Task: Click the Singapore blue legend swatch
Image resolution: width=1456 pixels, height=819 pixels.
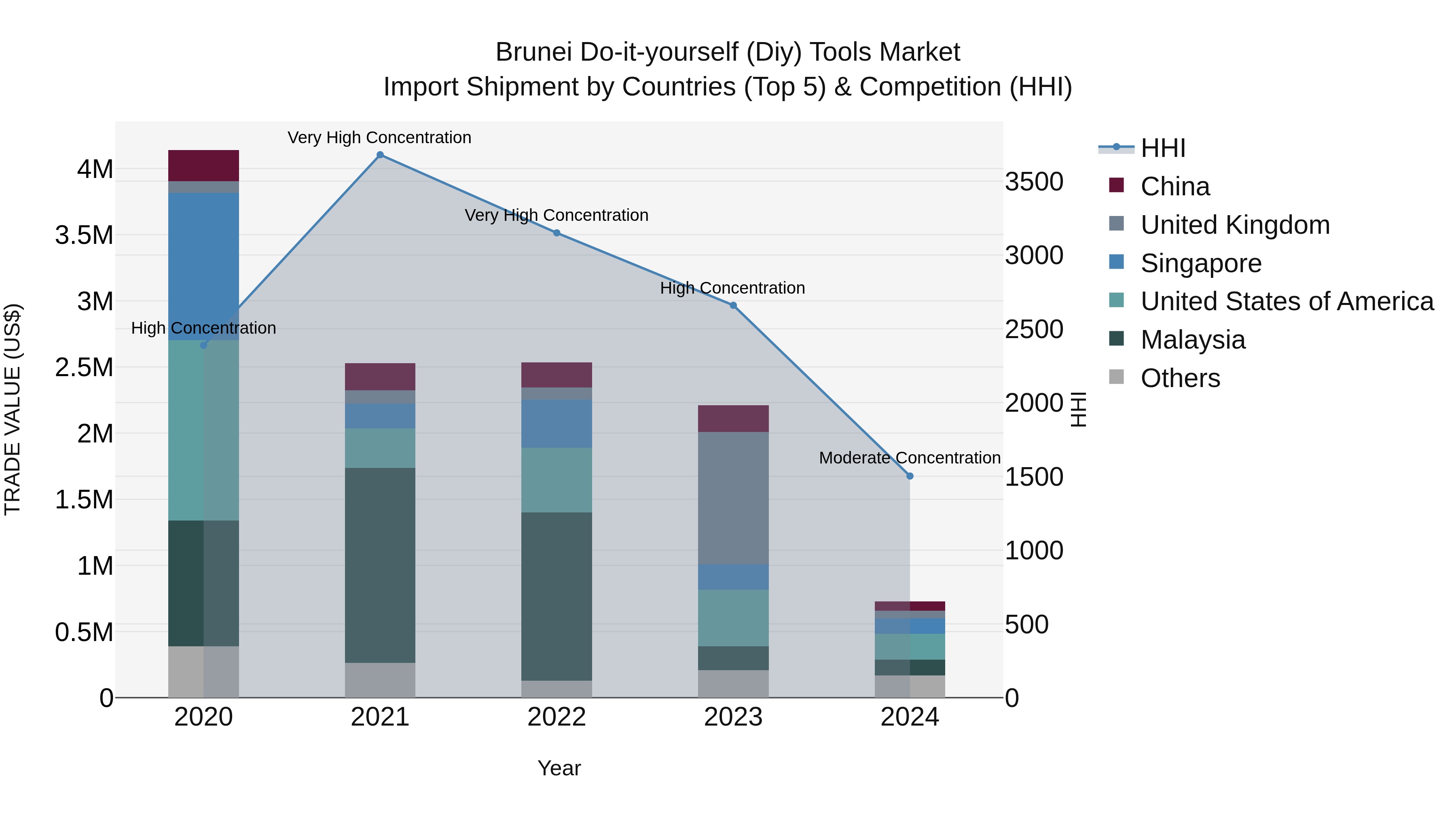Action: pyautogui.click(x=1116, y=262)
